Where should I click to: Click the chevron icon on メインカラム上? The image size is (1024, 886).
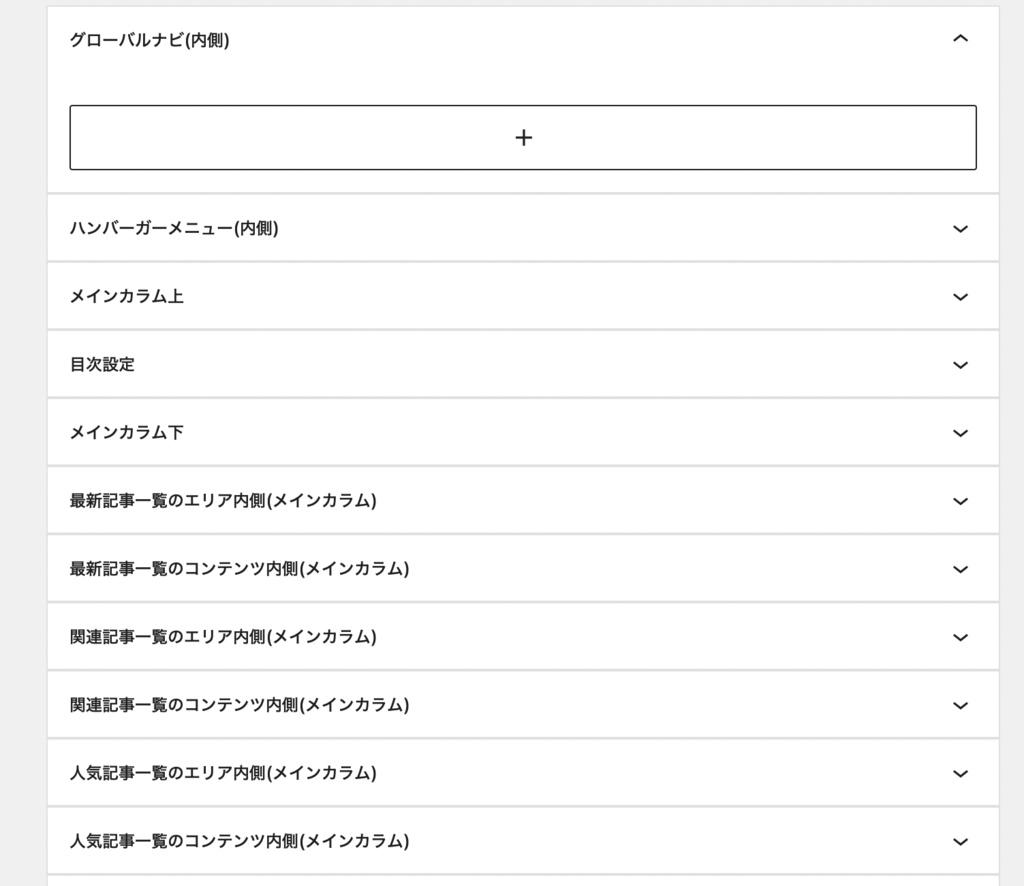click(960, 296)
